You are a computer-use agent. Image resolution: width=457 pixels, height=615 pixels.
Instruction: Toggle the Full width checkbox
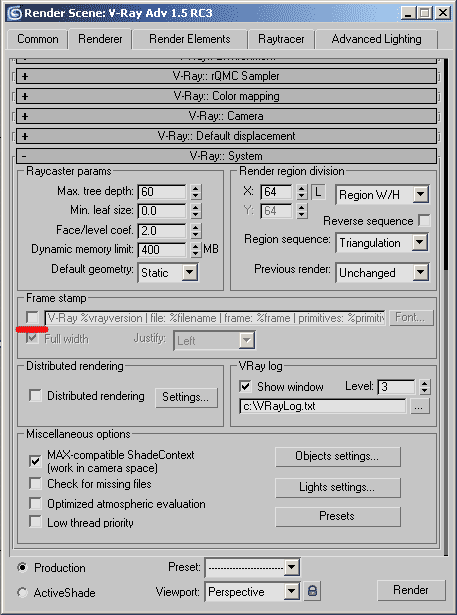pyautogui.click(x=32, y=338)
